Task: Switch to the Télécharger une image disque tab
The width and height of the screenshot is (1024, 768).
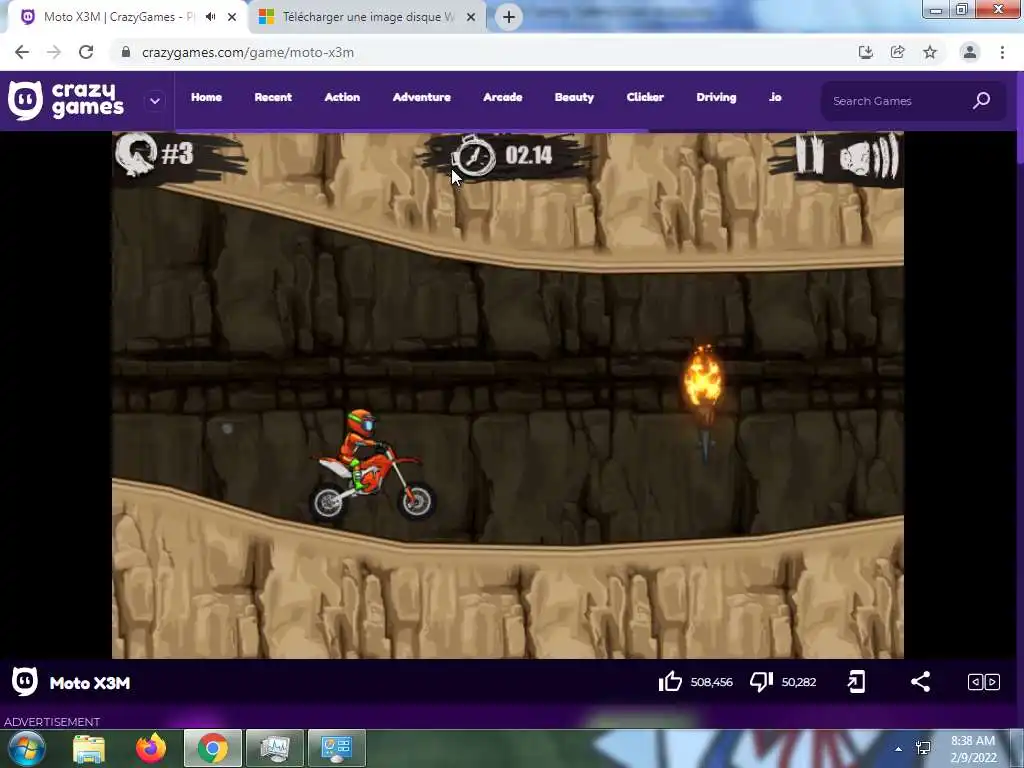Action: click(x=368, y=17)
